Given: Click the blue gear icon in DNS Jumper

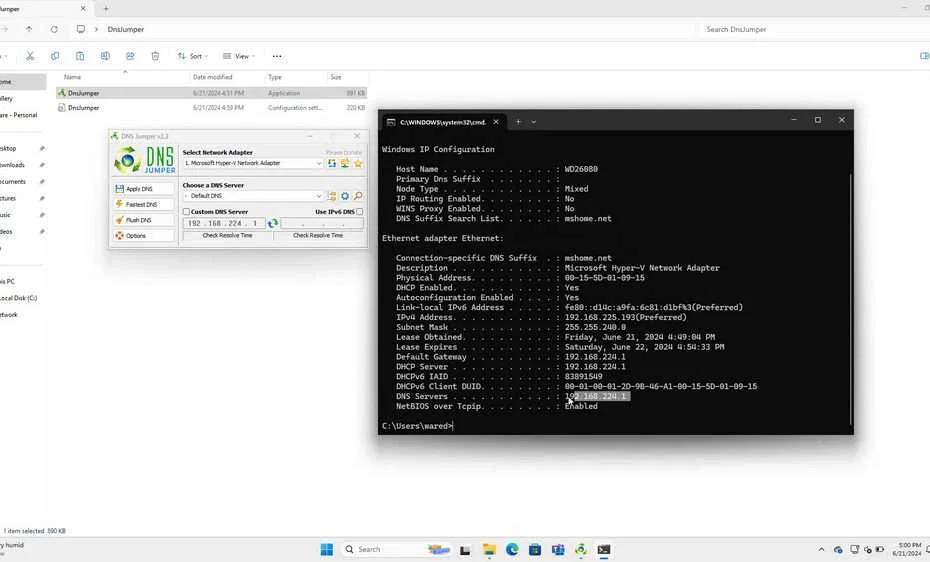Looking at the screenshot, I should point(345,196).
